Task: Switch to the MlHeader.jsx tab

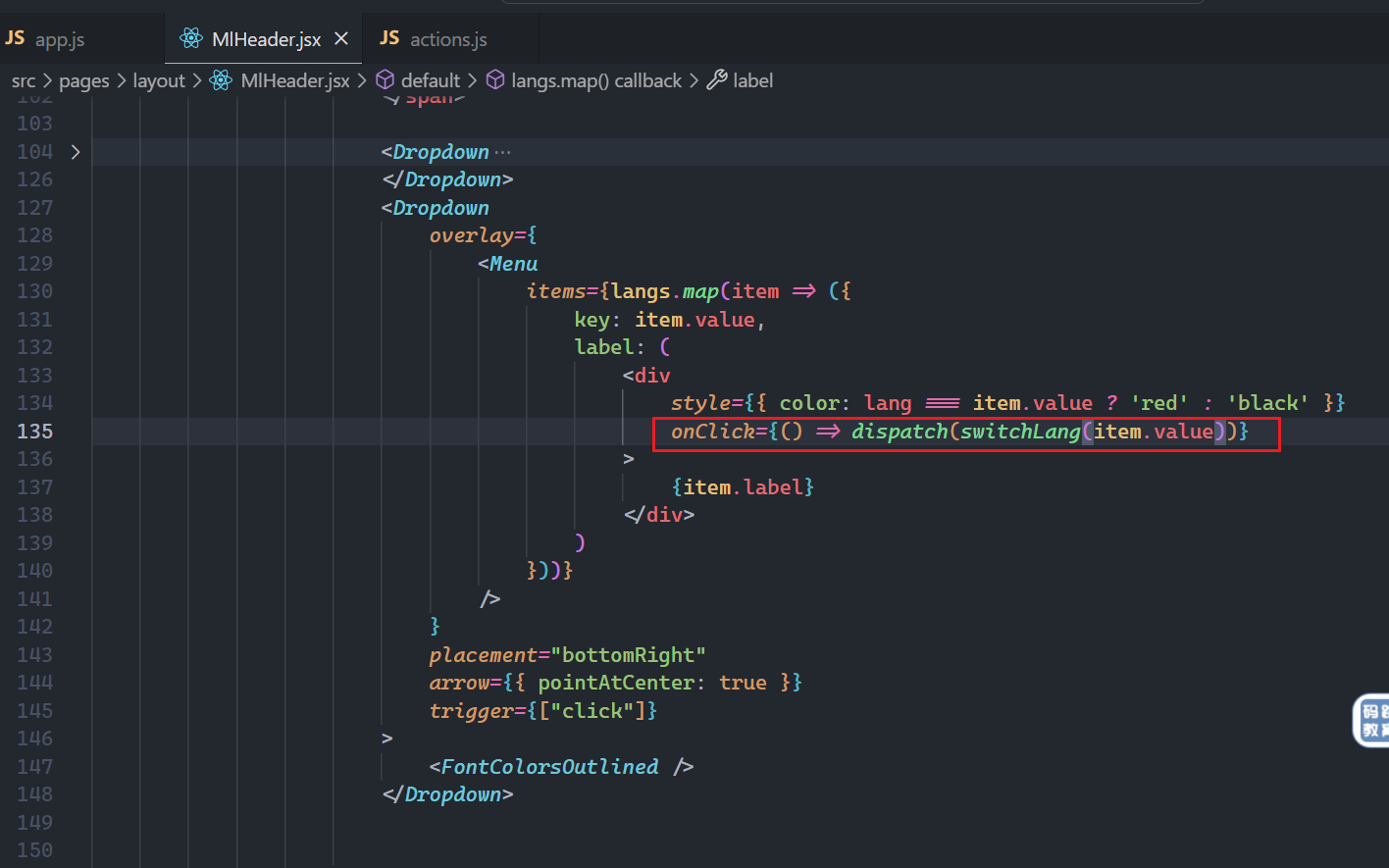Action: click(266, 39)
